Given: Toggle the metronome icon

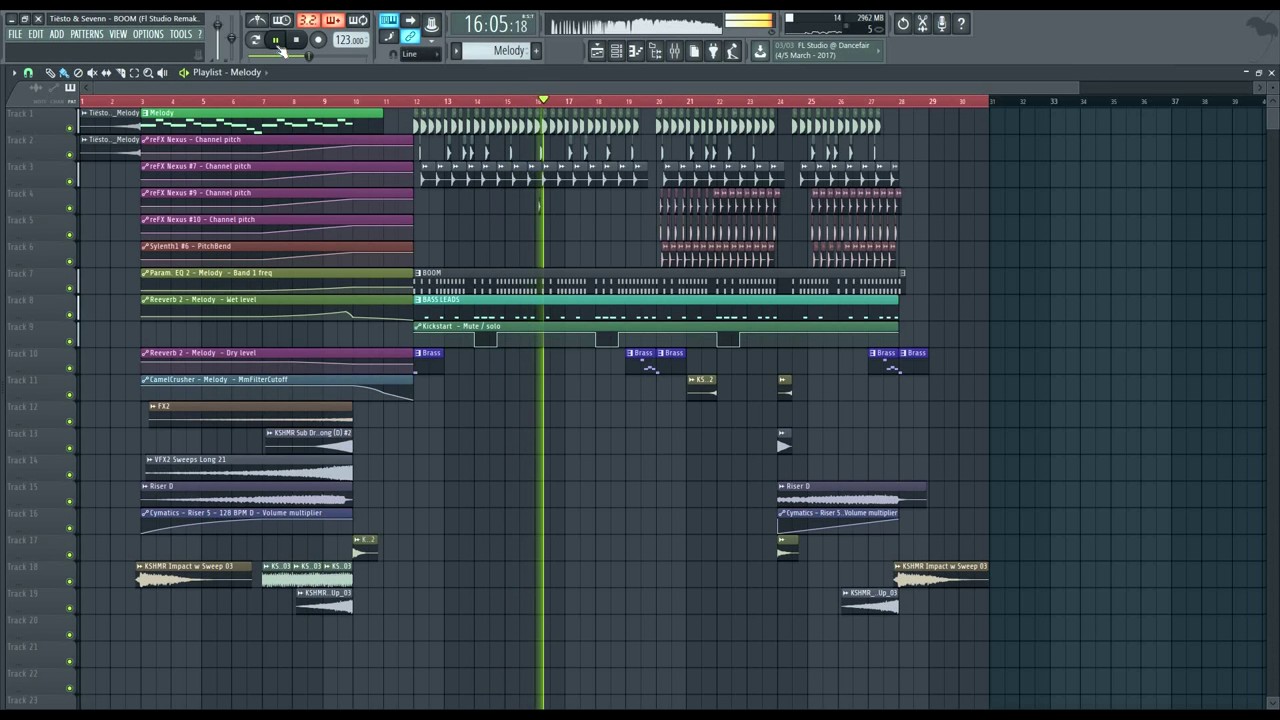Looking at the screenshot, I should [257, 20].
